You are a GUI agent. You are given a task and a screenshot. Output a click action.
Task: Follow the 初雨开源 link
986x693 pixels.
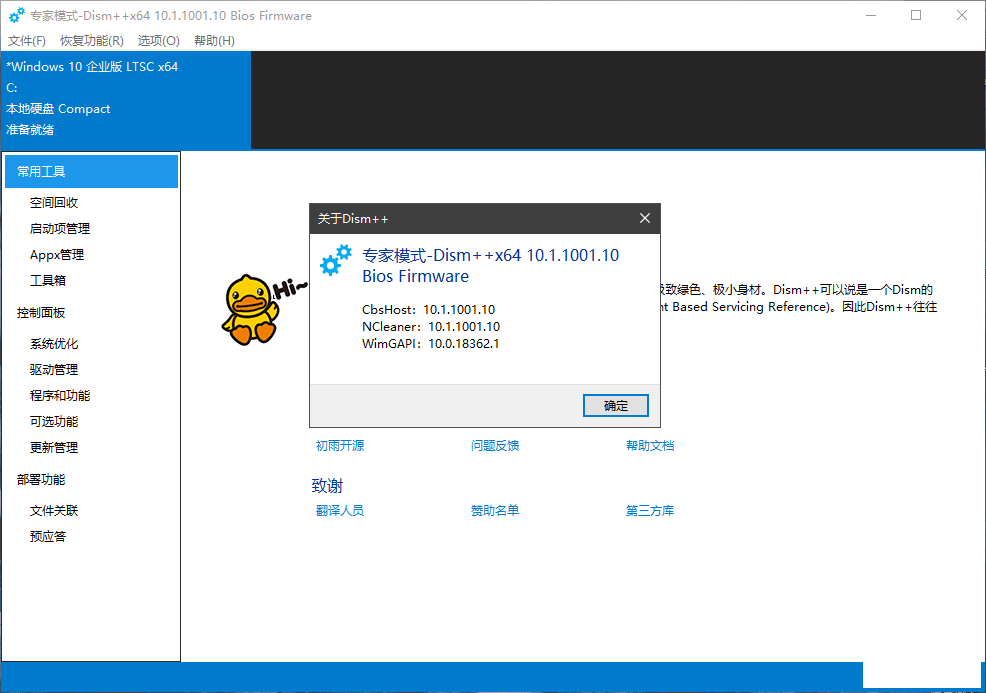click(340, 446)
